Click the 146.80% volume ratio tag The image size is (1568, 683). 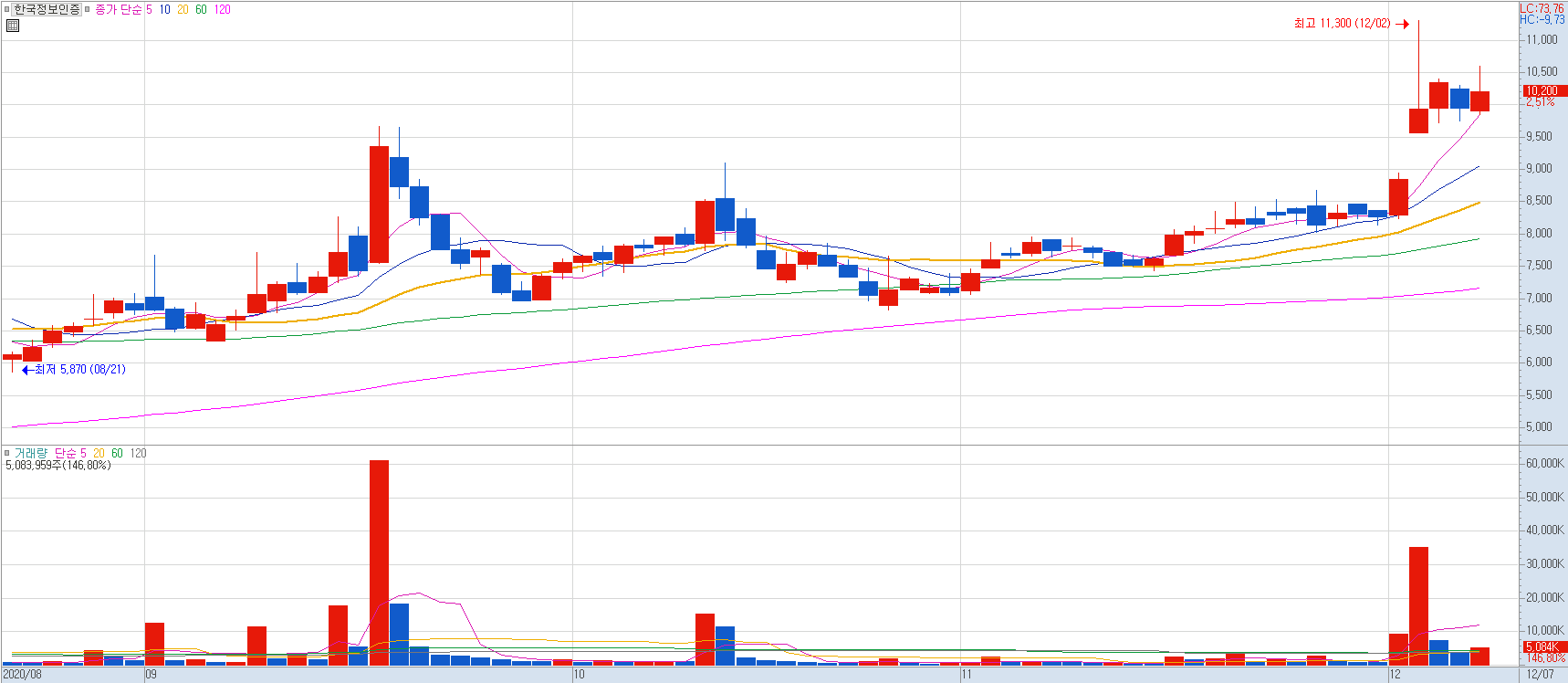1546,657
